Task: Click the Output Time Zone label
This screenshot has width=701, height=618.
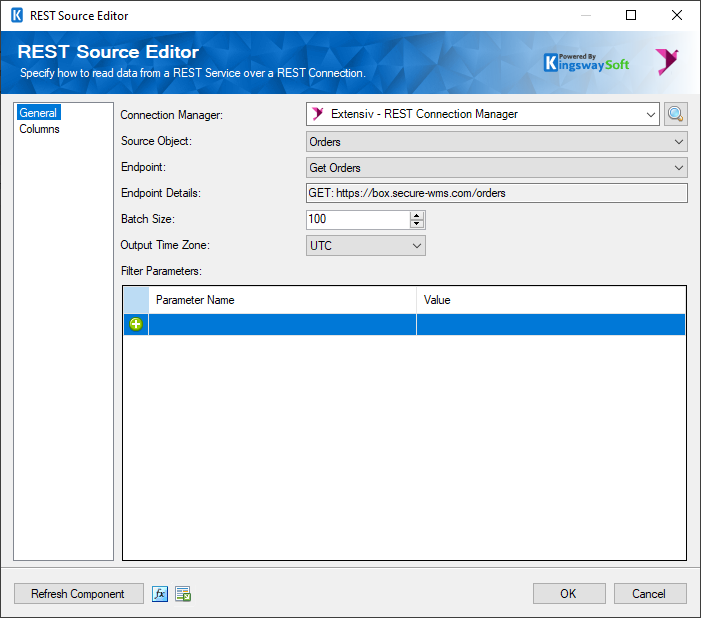Action: [x=165, y=245]
